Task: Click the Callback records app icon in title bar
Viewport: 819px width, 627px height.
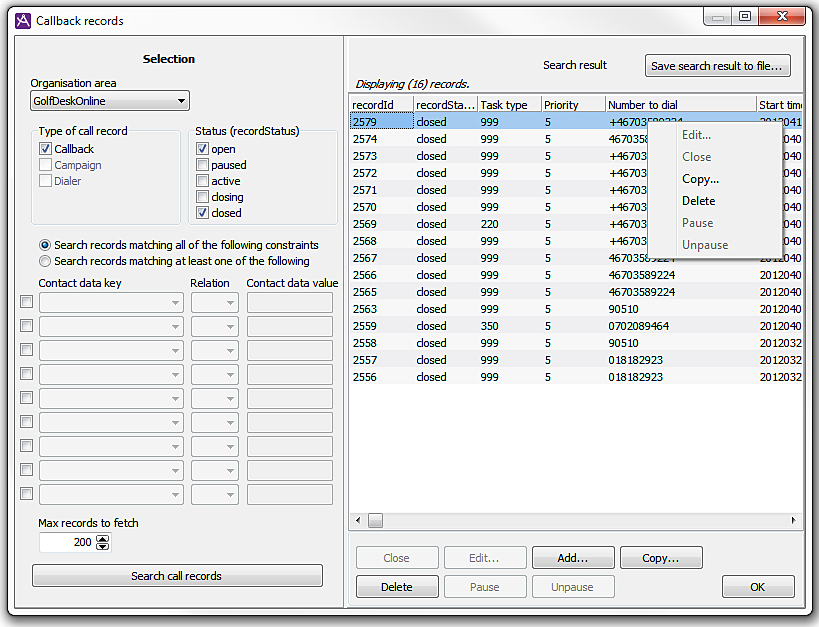Action: tap(23, 20)
